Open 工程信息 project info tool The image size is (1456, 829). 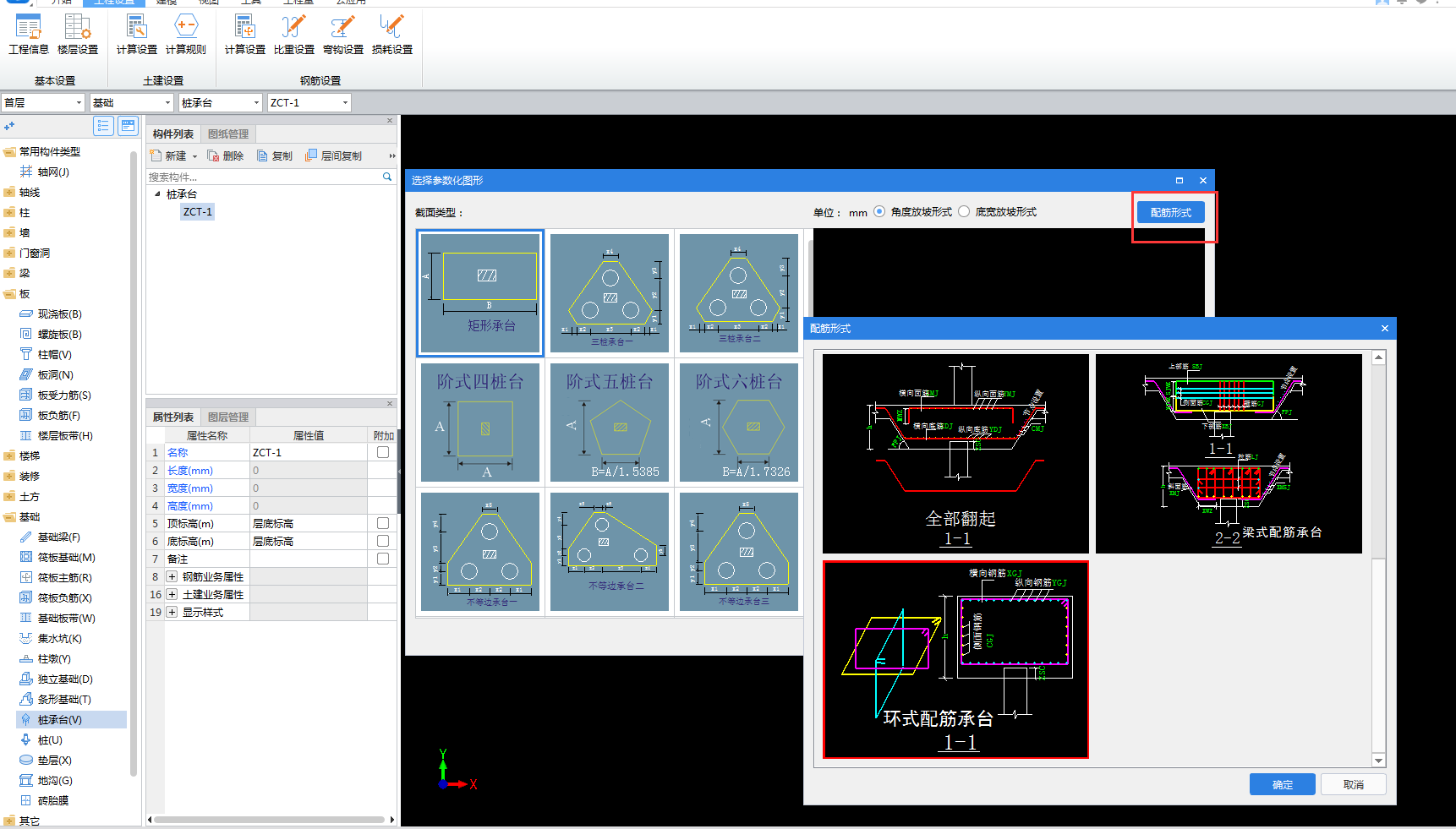(28, 35)
